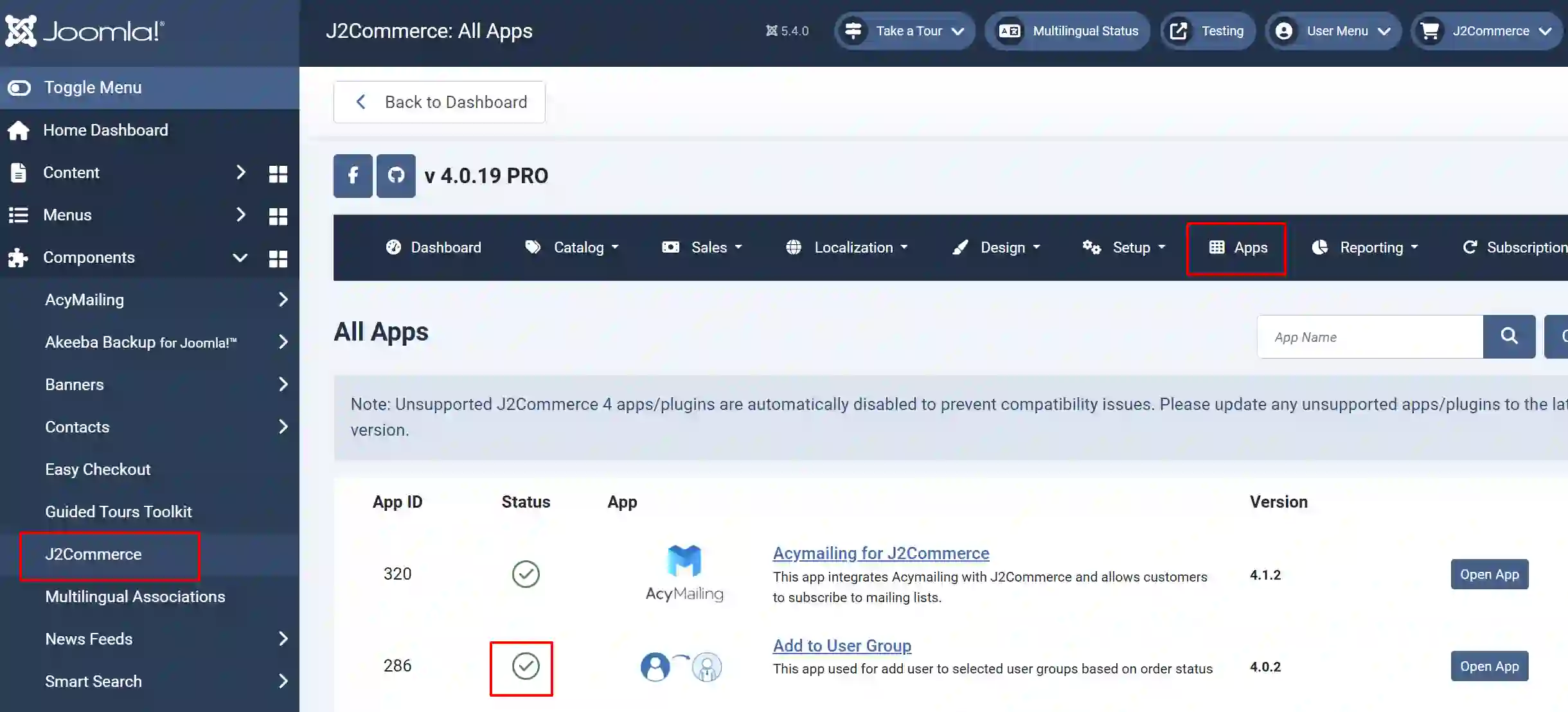Click the Version column header

point(1279,502)
